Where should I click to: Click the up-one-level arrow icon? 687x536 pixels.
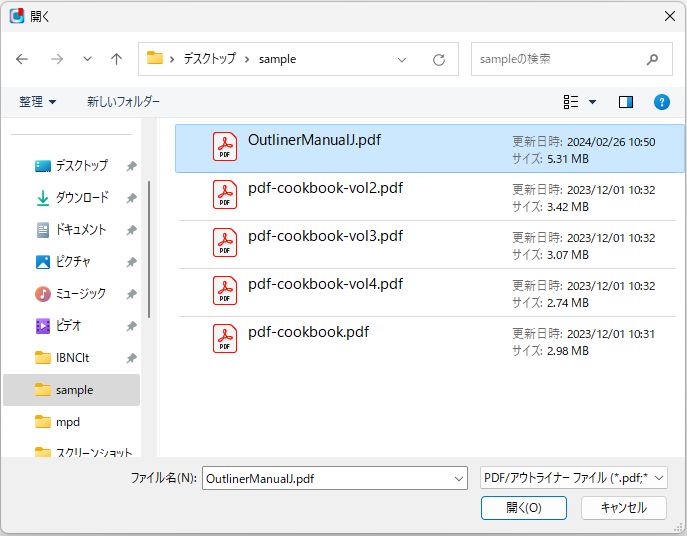pos(116,59)
